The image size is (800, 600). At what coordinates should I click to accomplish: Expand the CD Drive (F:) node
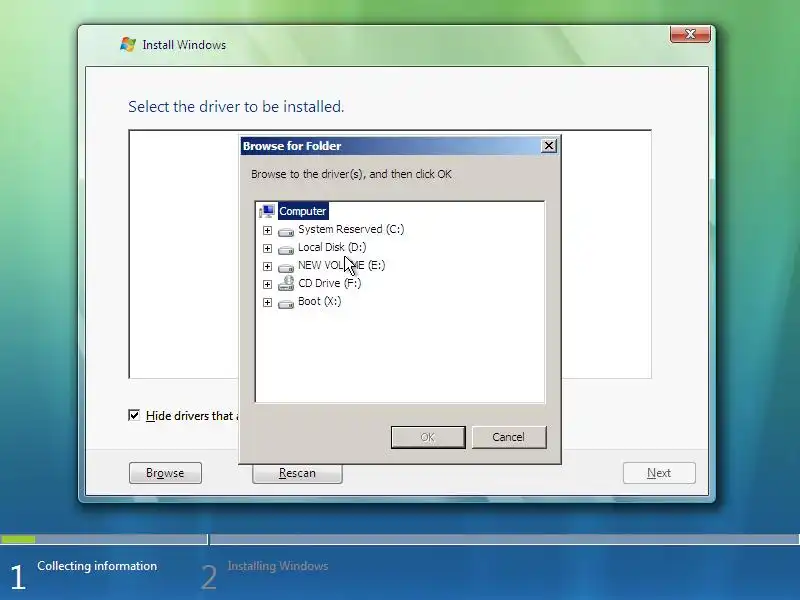[267, 284]
